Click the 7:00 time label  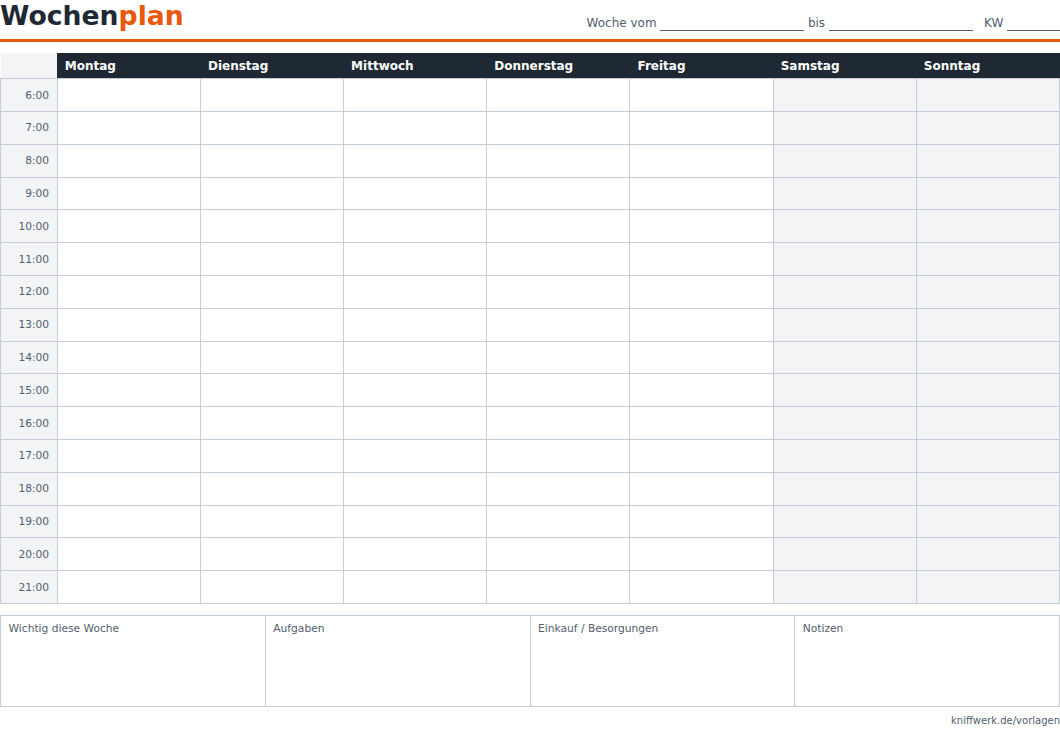point(37,127)
